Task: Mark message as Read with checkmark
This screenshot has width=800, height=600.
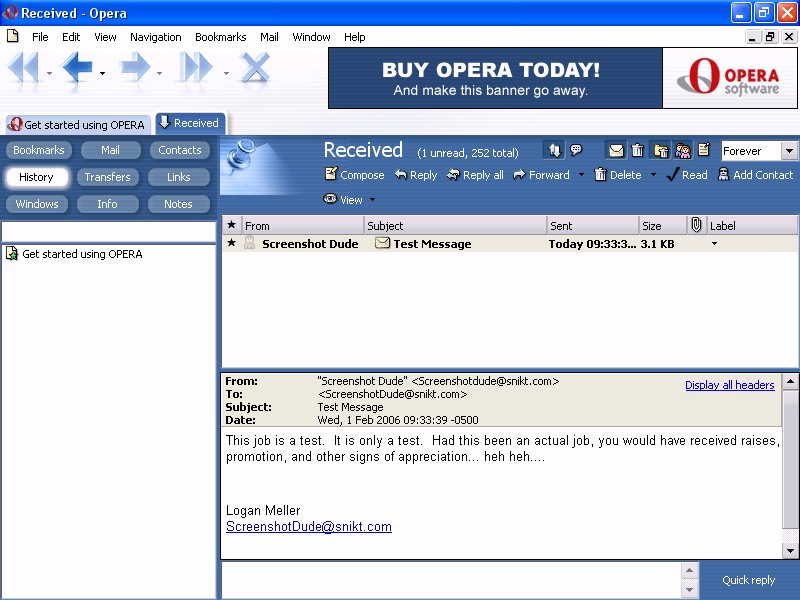Action: tap(687, 175)
